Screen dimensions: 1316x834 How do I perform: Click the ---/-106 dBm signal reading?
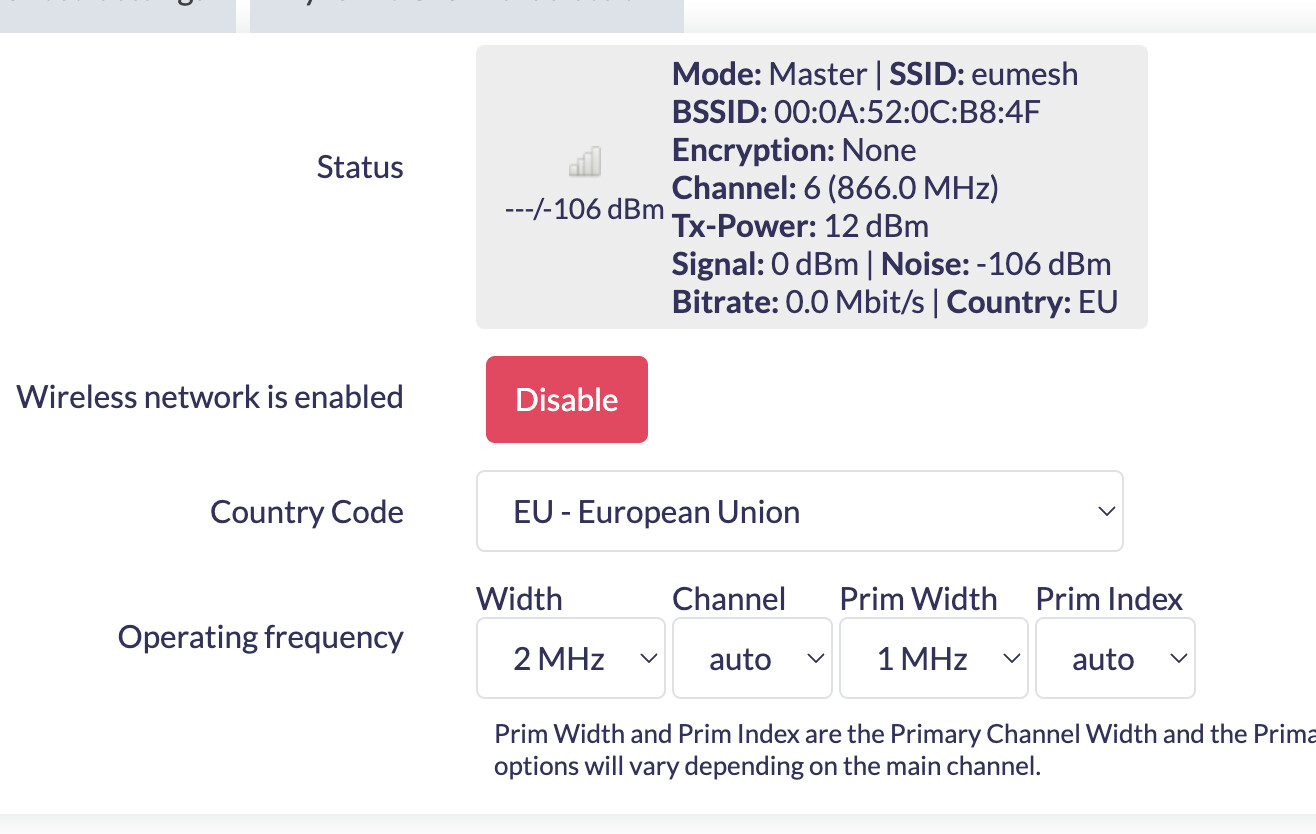[585, 210]
